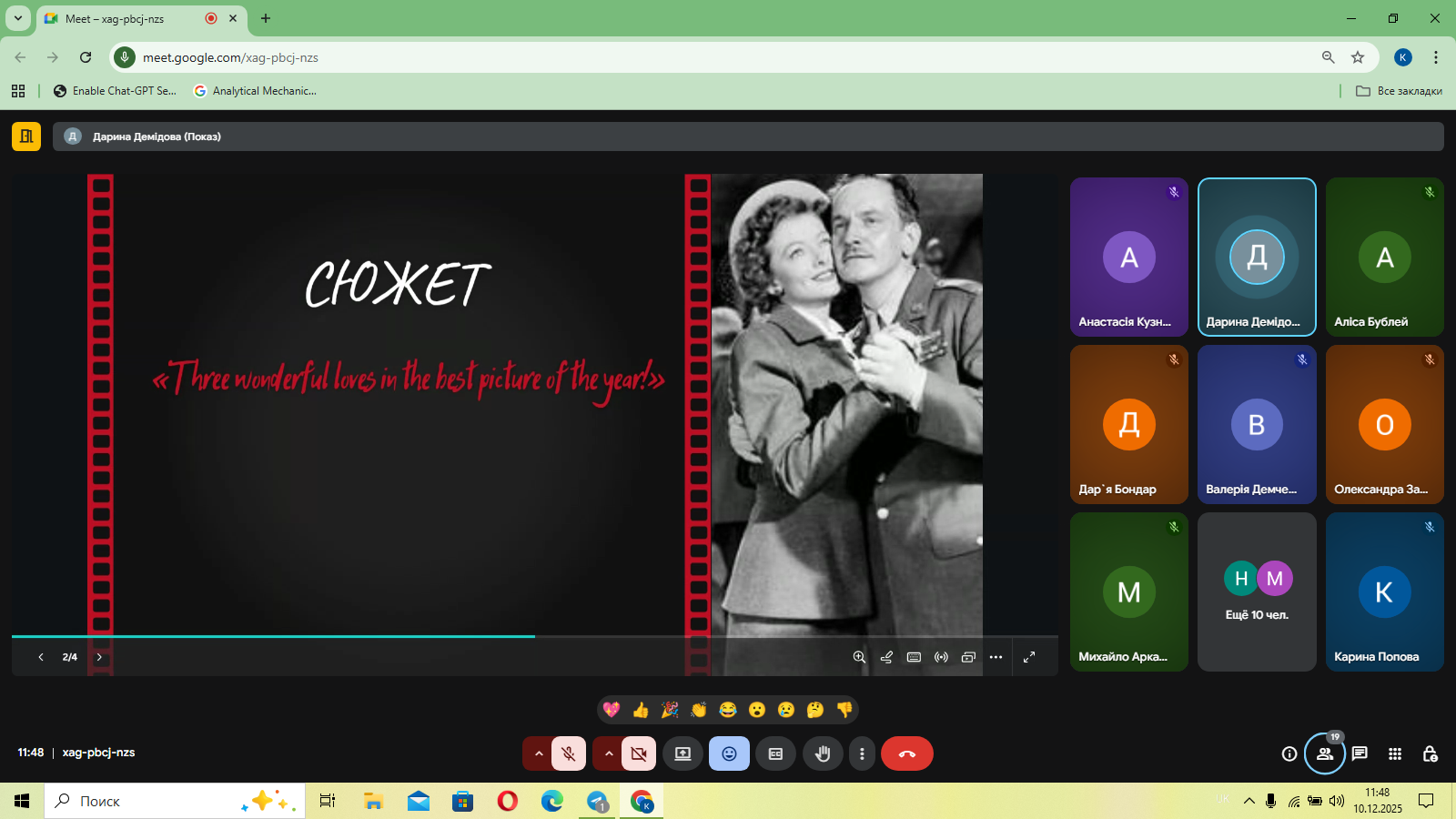Click the red Leave call button
The image size is (1456, 819).
pos(906,753)
